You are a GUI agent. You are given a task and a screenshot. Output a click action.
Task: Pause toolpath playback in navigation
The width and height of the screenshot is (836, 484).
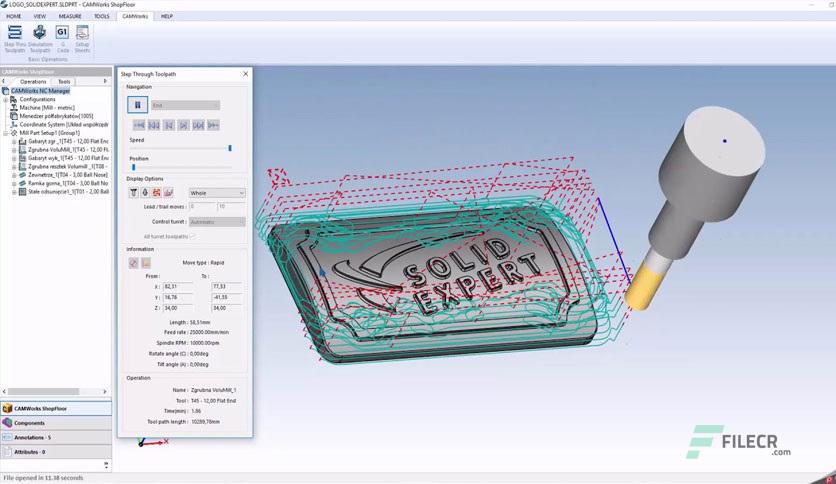138,105
